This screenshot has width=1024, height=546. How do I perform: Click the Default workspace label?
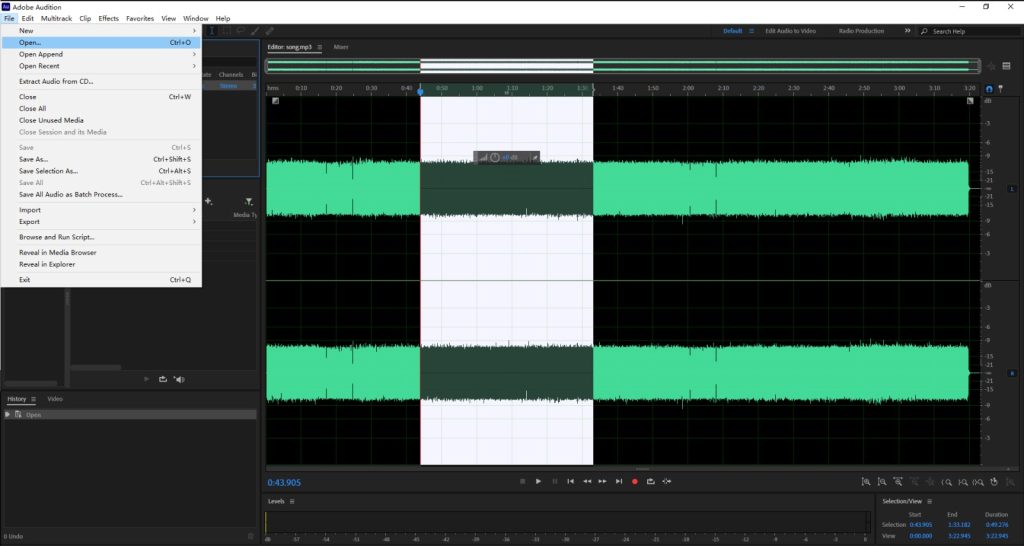[x=733, y=31]
